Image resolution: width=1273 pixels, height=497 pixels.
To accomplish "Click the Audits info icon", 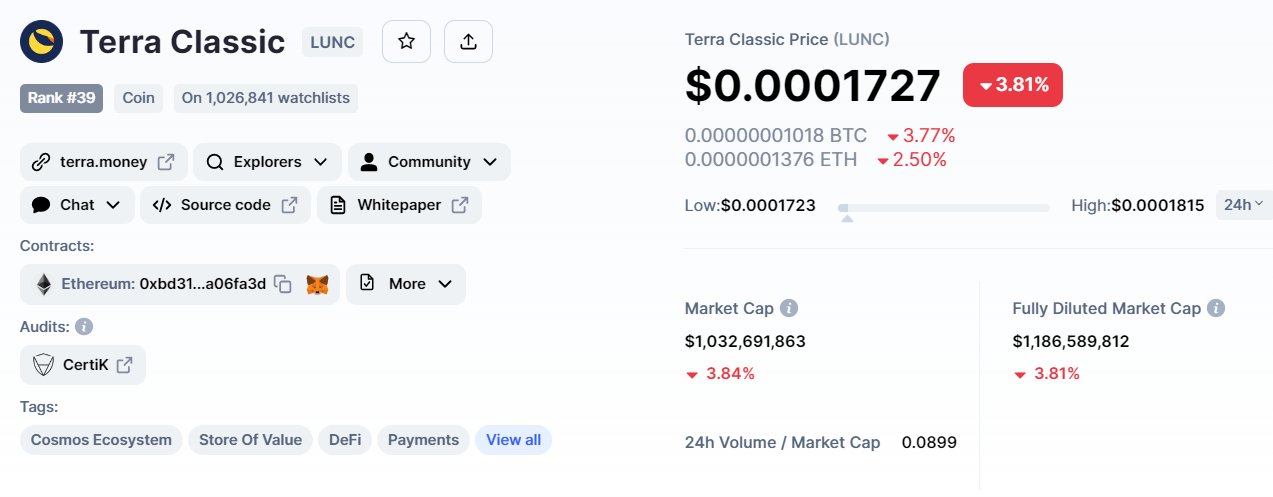I will pos(84,326).
